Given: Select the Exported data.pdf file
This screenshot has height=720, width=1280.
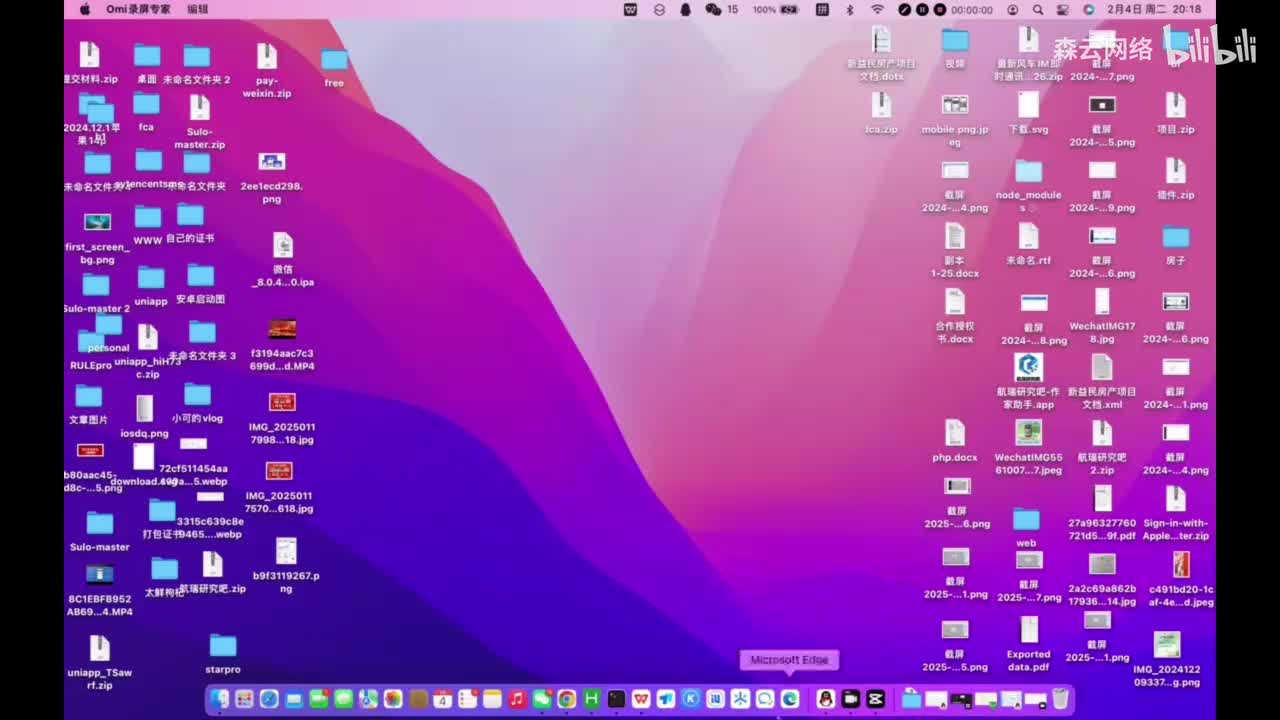Looking at the screenshot, I should 1028,644.
